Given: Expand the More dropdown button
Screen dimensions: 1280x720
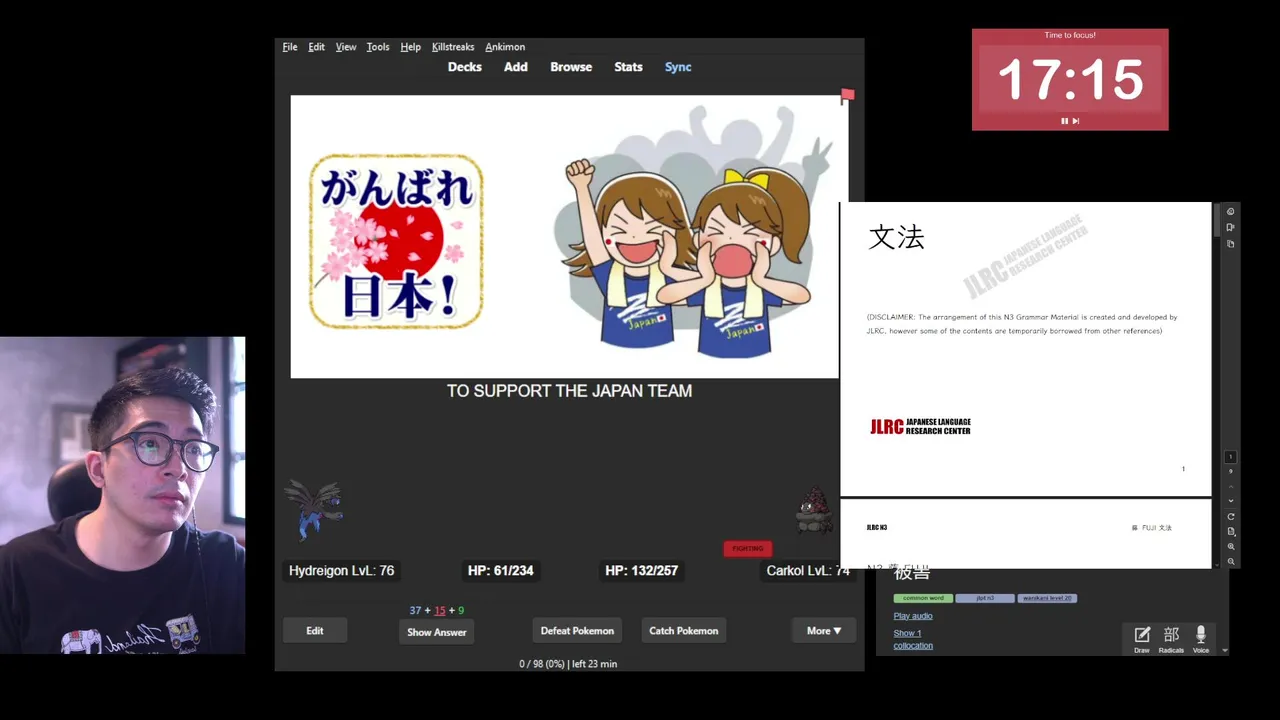Looking at the screenshot, I should click(x=824, y=631).
